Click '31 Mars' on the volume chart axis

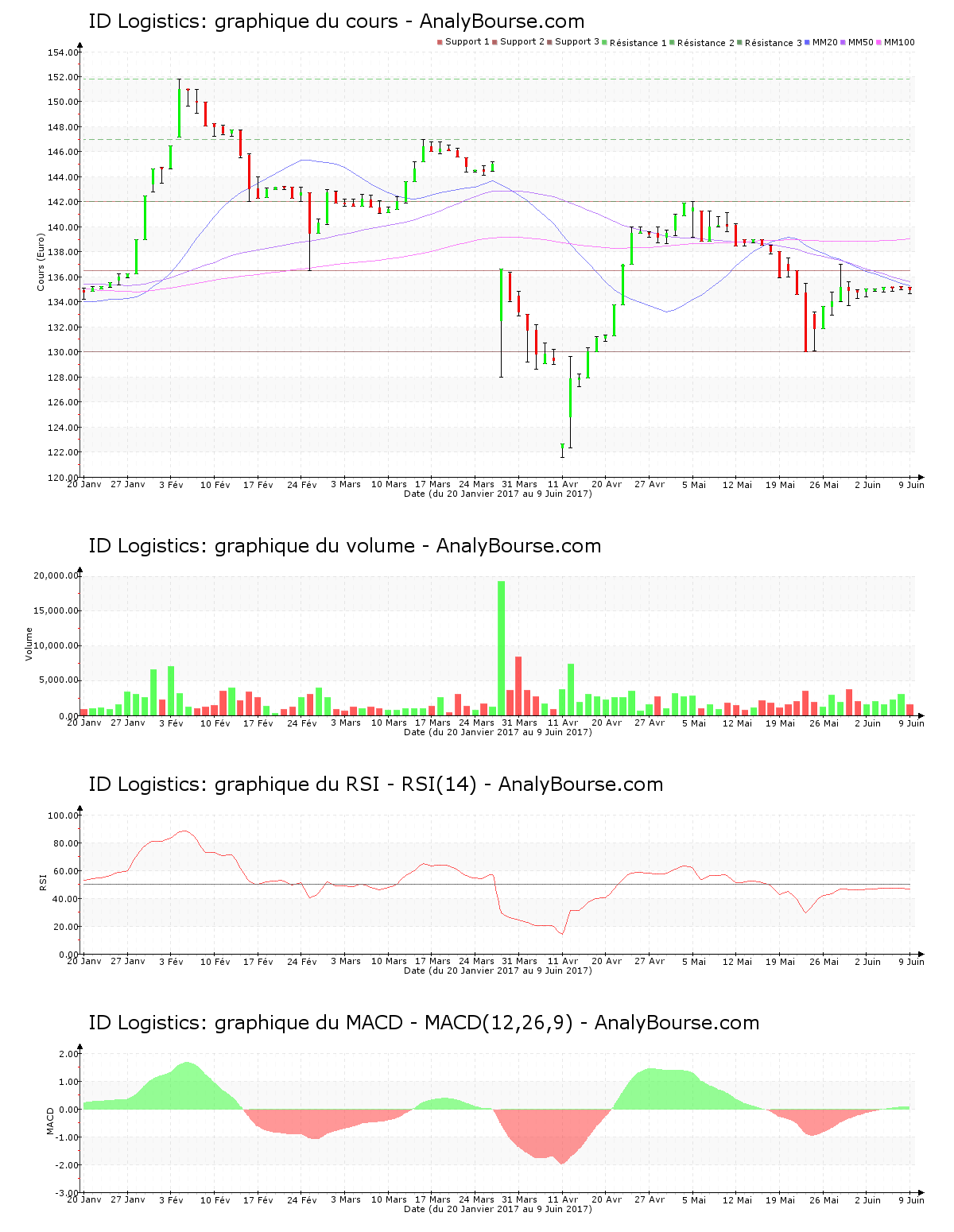[519, 723]
